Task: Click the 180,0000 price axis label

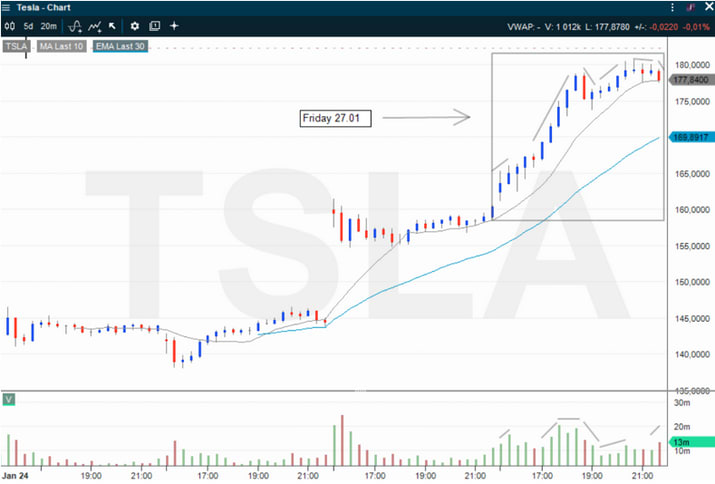Action: point(692,65)
